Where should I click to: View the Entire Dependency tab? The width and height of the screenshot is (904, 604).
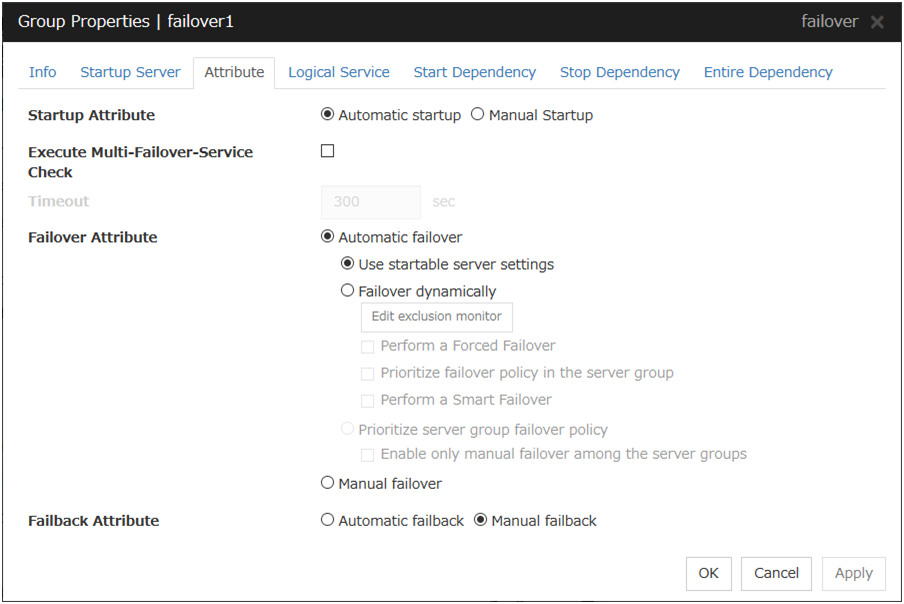tap(767, 72)
